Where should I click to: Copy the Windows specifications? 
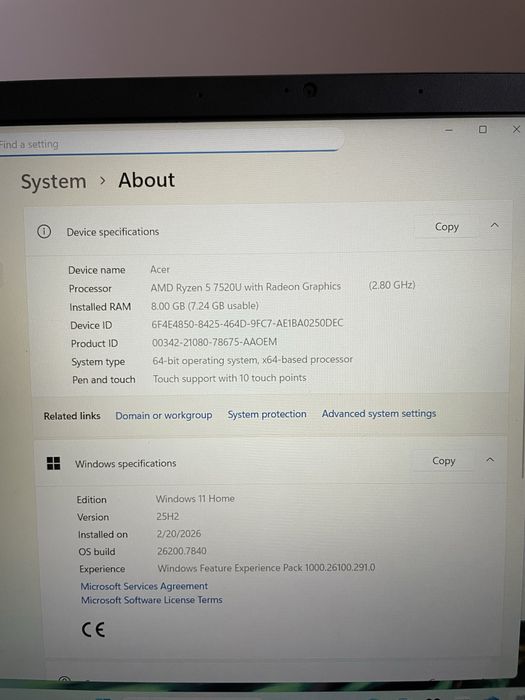coord(443,461)
